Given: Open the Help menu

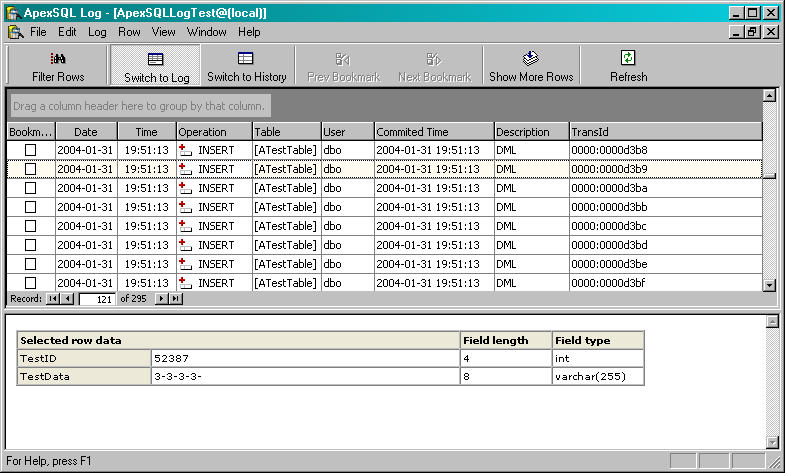Looking at the screenshot, I should coord(249,32).
